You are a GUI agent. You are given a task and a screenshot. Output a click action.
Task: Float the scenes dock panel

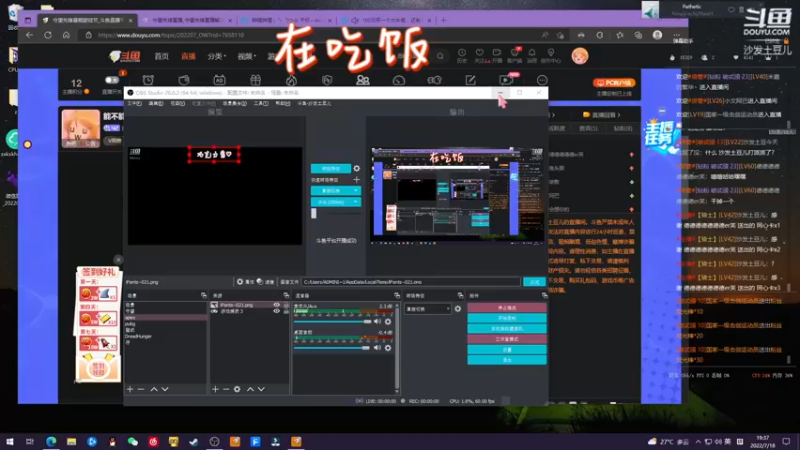tap(204, 295)
